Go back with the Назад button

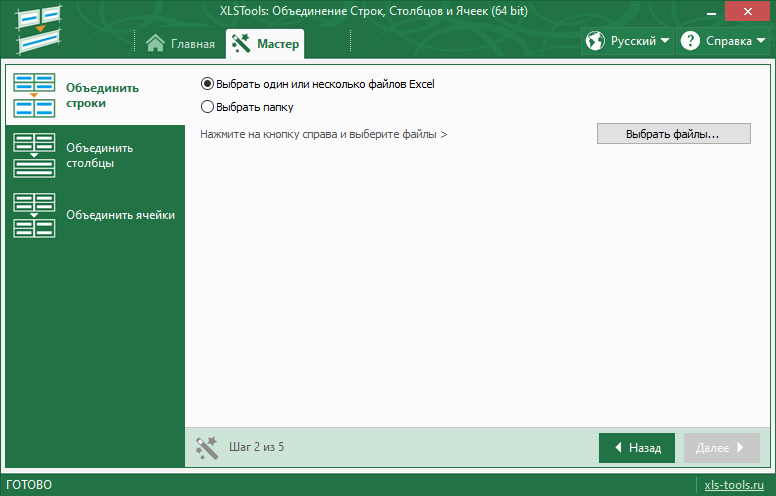coord(636,448)
